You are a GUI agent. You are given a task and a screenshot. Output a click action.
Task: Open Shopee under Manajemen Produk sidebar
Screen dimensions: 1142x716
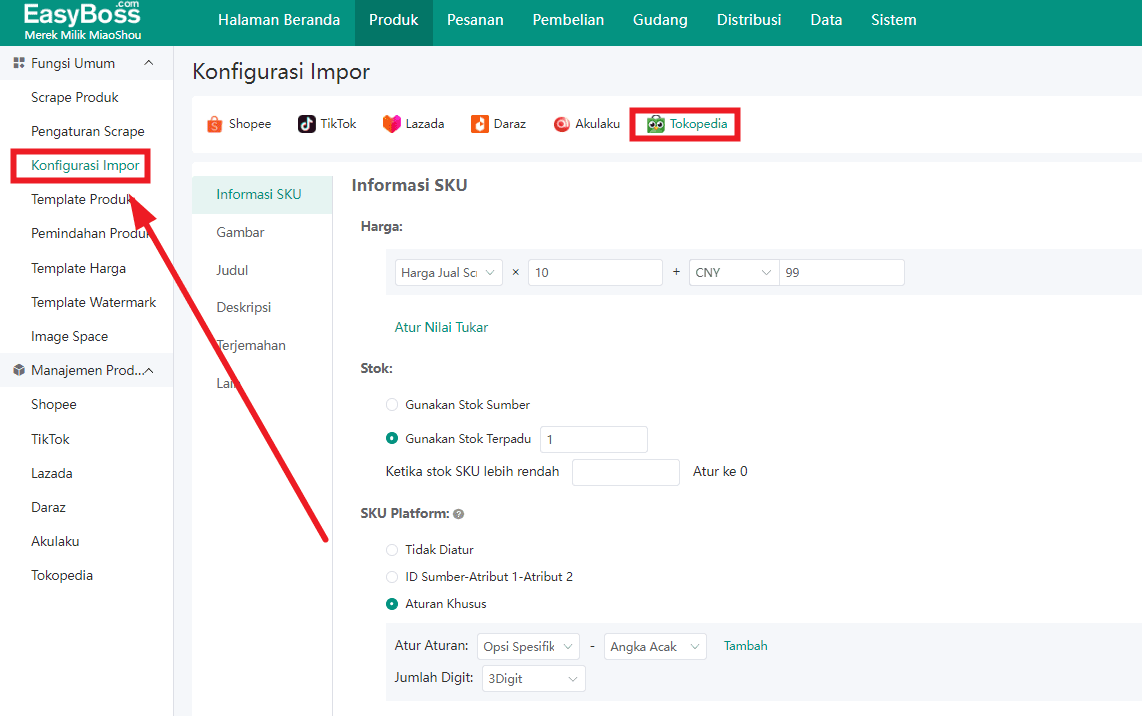[54, 404]
